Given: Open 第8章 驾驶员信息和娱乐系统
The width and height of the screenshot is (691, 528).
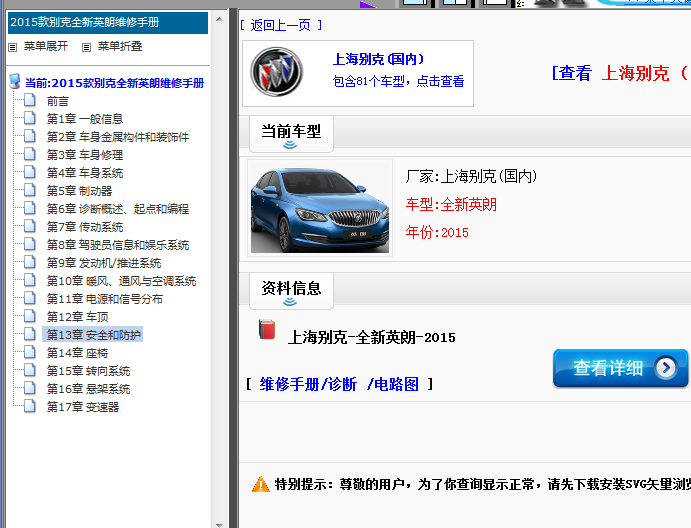Looking at the screenshot, I should 118,245.
